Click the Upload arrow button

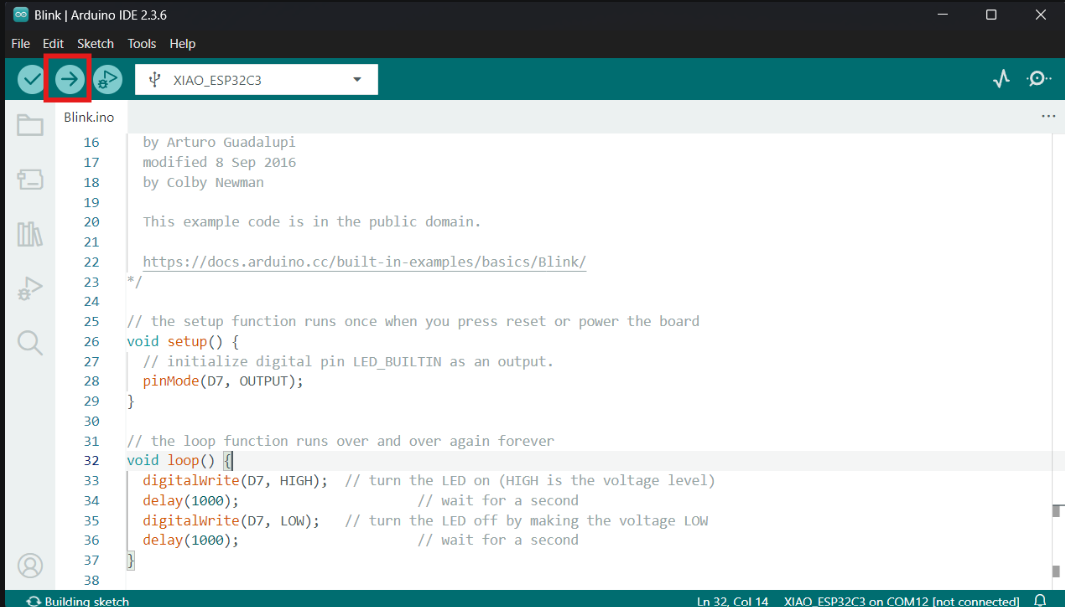pos(69,79)
